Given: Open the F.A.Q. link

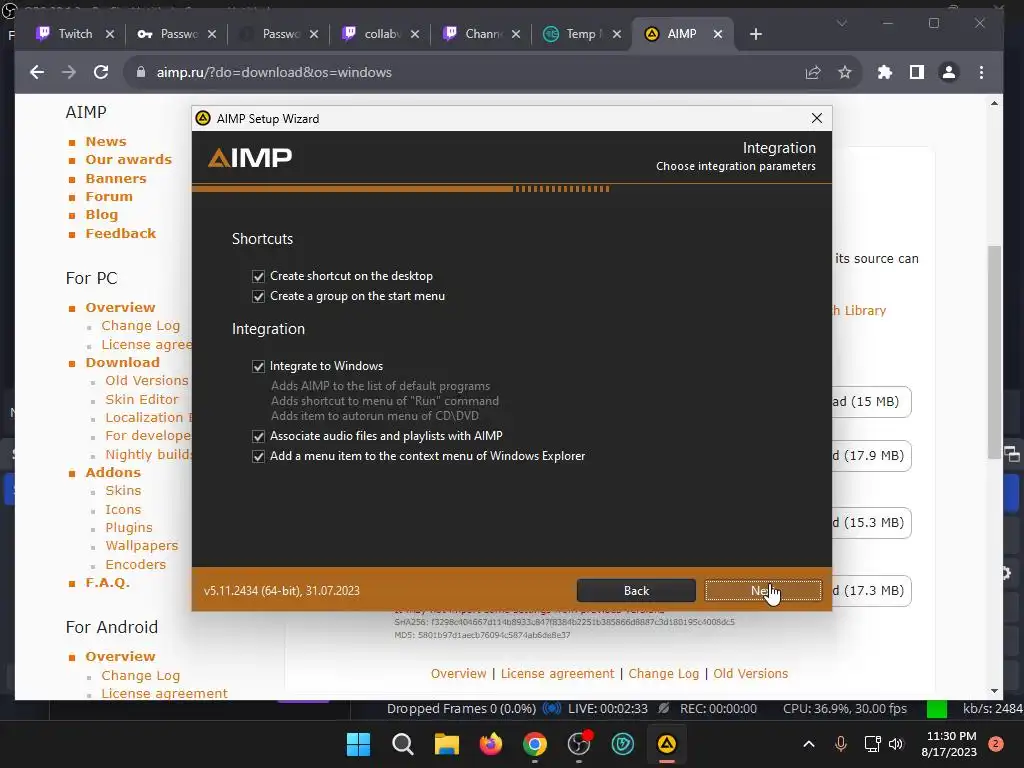Looking at the screenshot, I should [107, 583].
